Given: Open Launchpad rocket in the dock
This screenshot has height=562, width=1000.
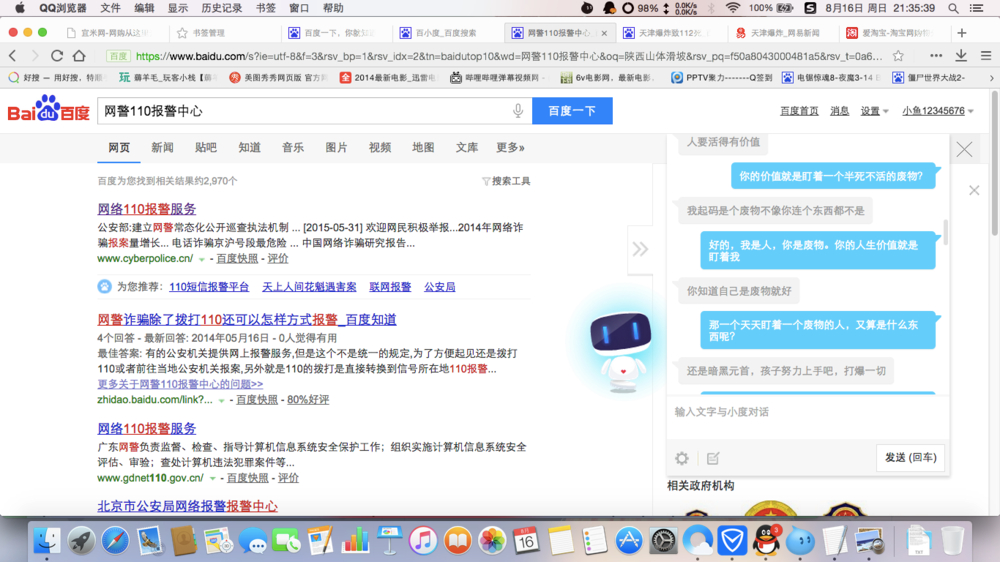Looking at the screenshot, I should (81, 541).
